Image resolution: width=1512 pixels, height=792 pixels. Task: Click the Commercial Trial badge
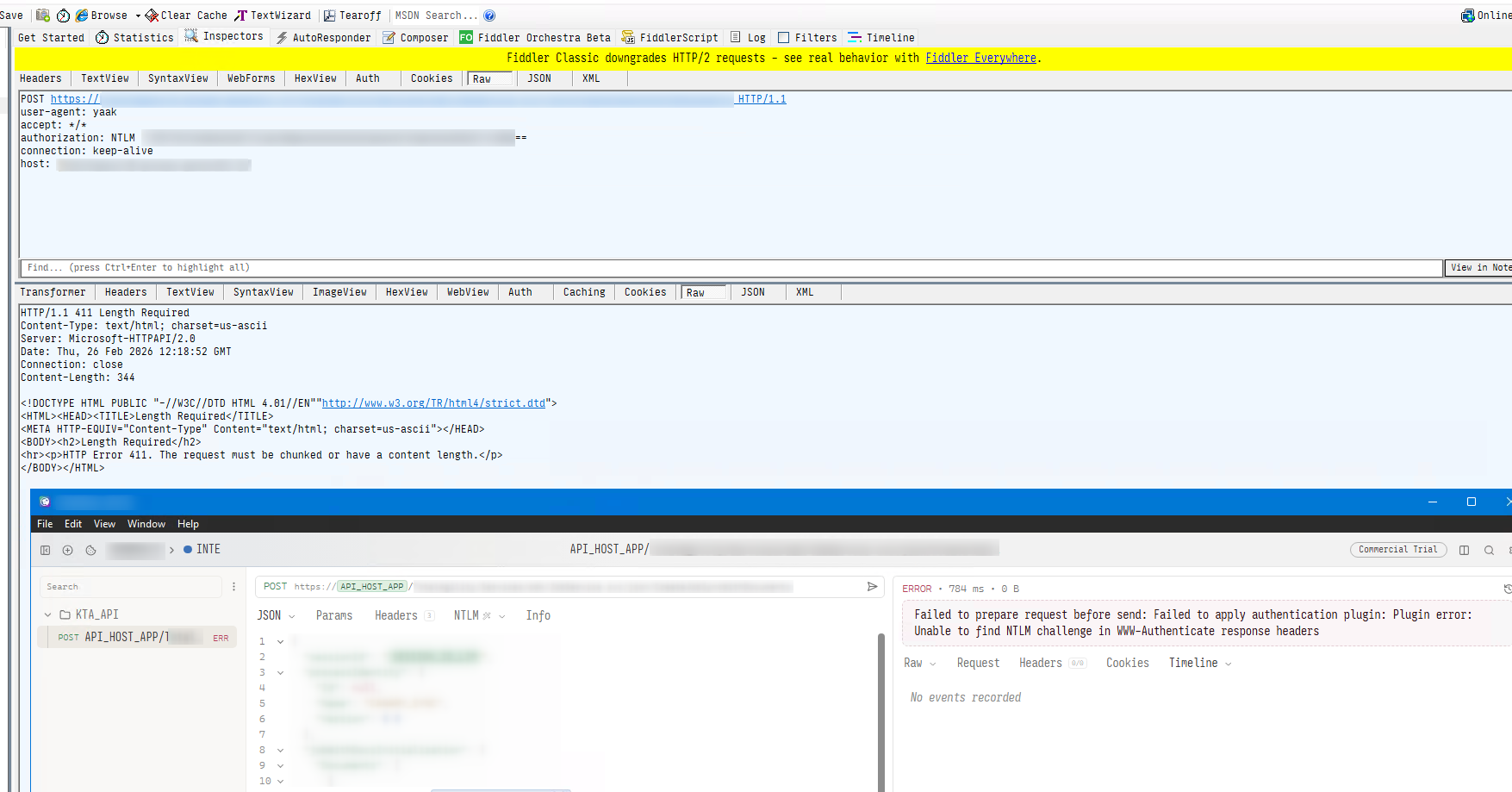point(1397,550)
